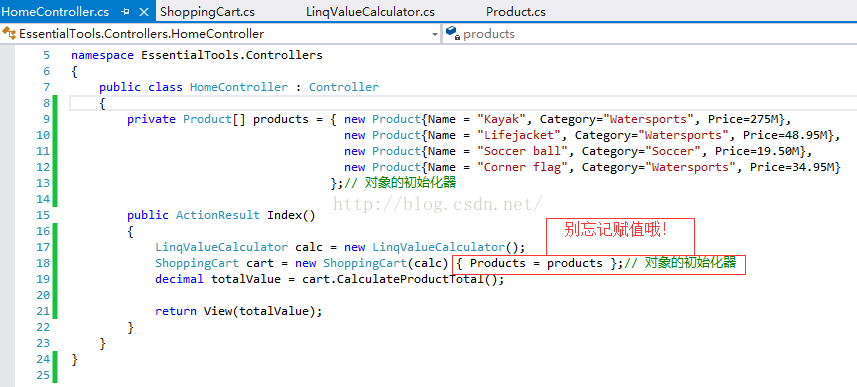Click the 'return' keyword on line 21
The width and height of the screenshot is (857, 387).
175,311
